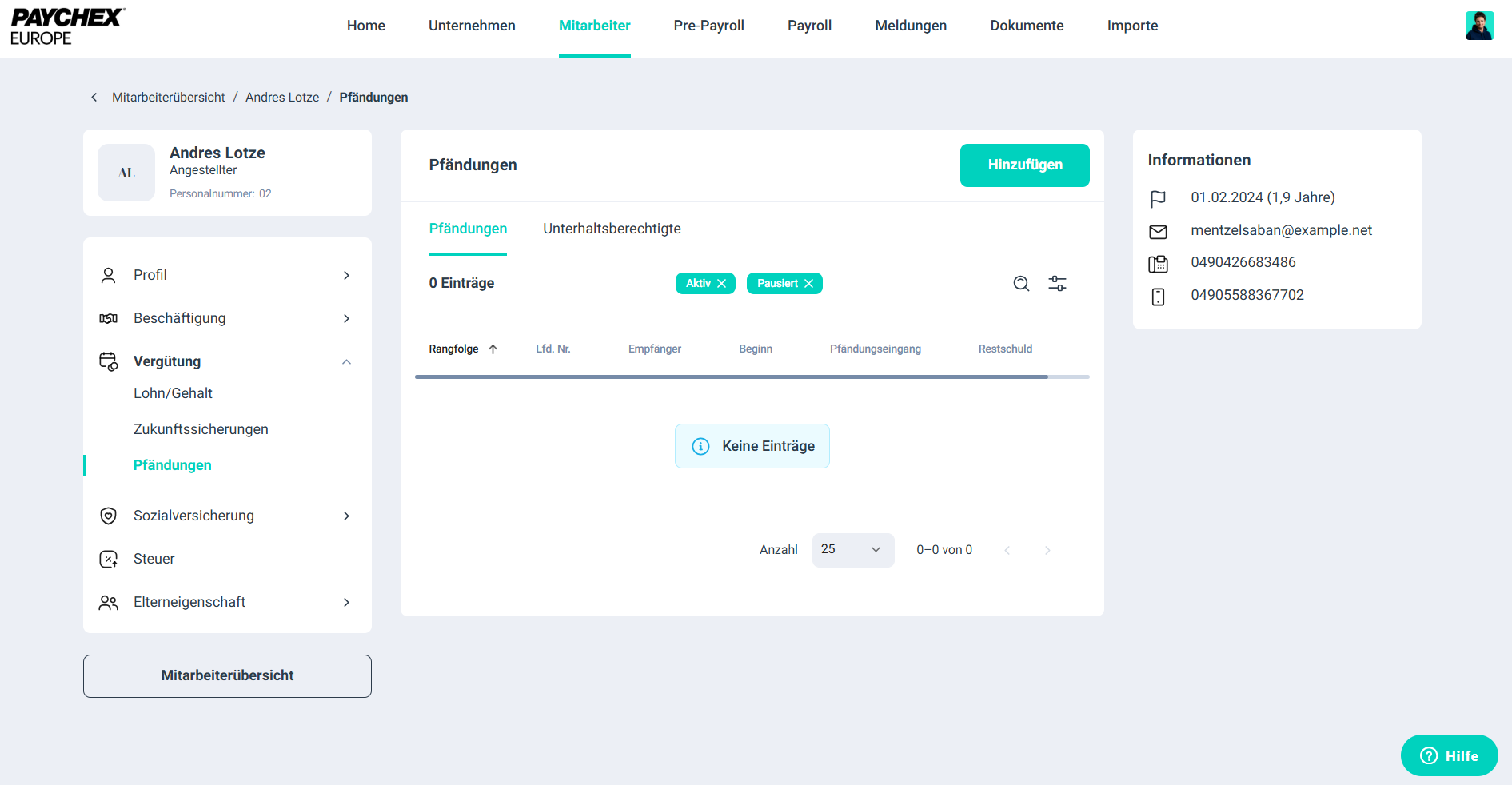The height and width of the screenshot is (785, 1512).
Task: Click the Steuer icon in sidebar
Action: [x=109, y=559]
